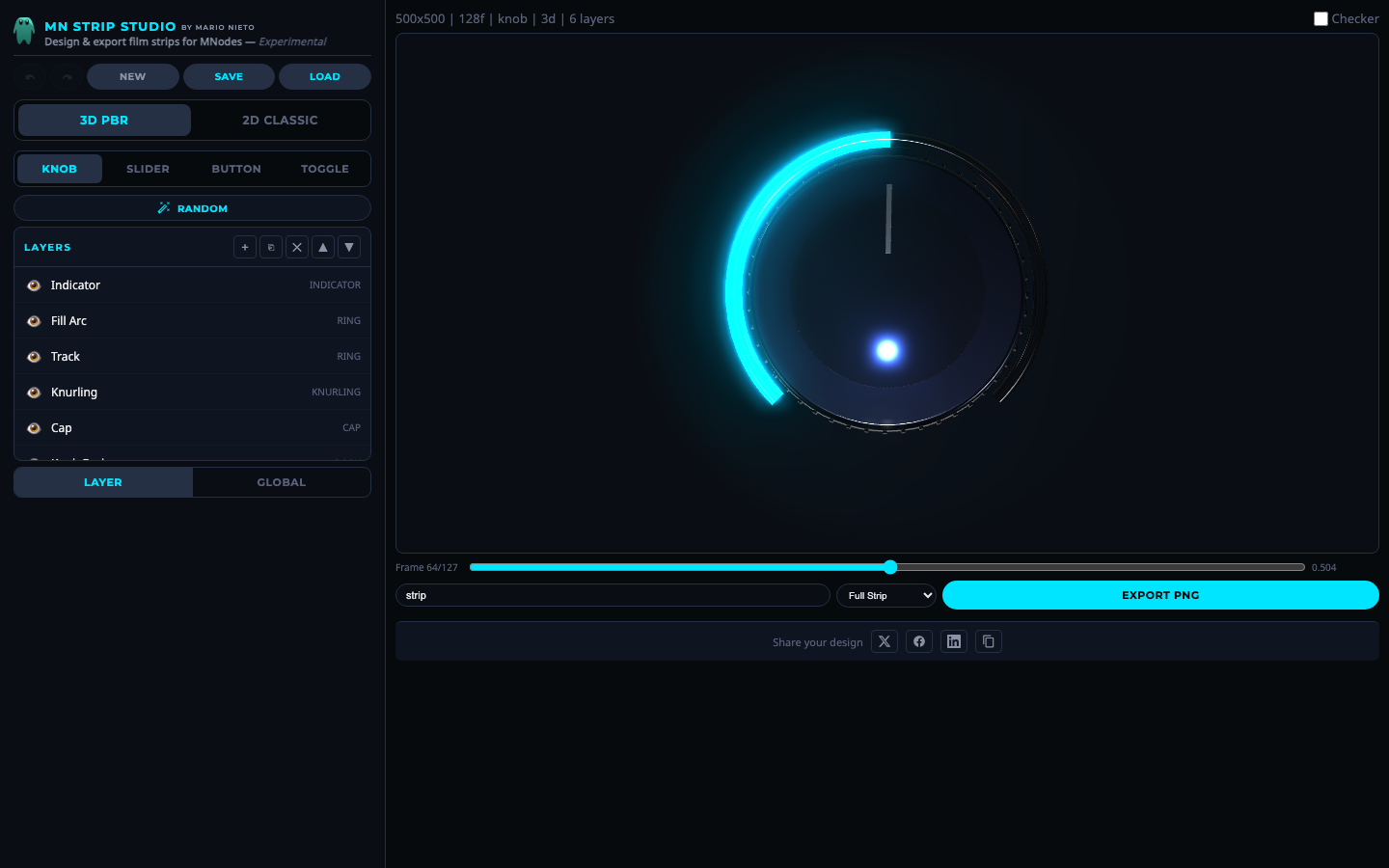This screenshot has height=868, width=1389.
Task: Share design on LinkedIn
Action: (954, 641)
